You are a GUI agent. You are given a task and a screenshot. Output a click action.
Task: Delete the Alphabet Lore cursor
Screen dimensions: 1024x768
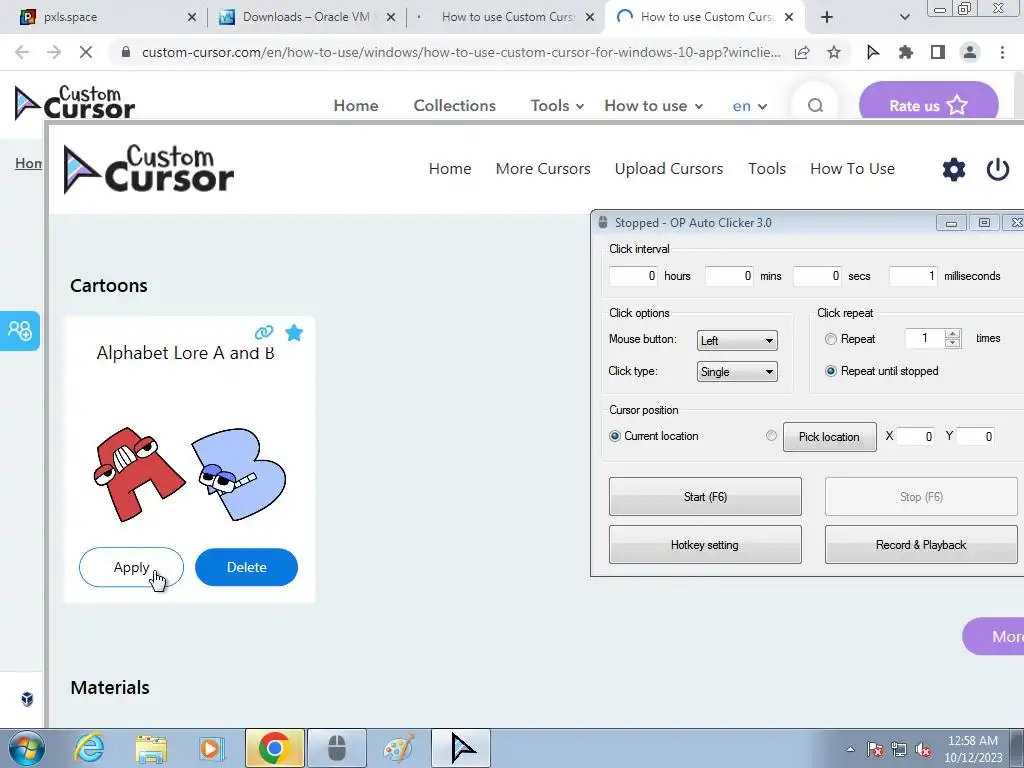click(246, 567)
